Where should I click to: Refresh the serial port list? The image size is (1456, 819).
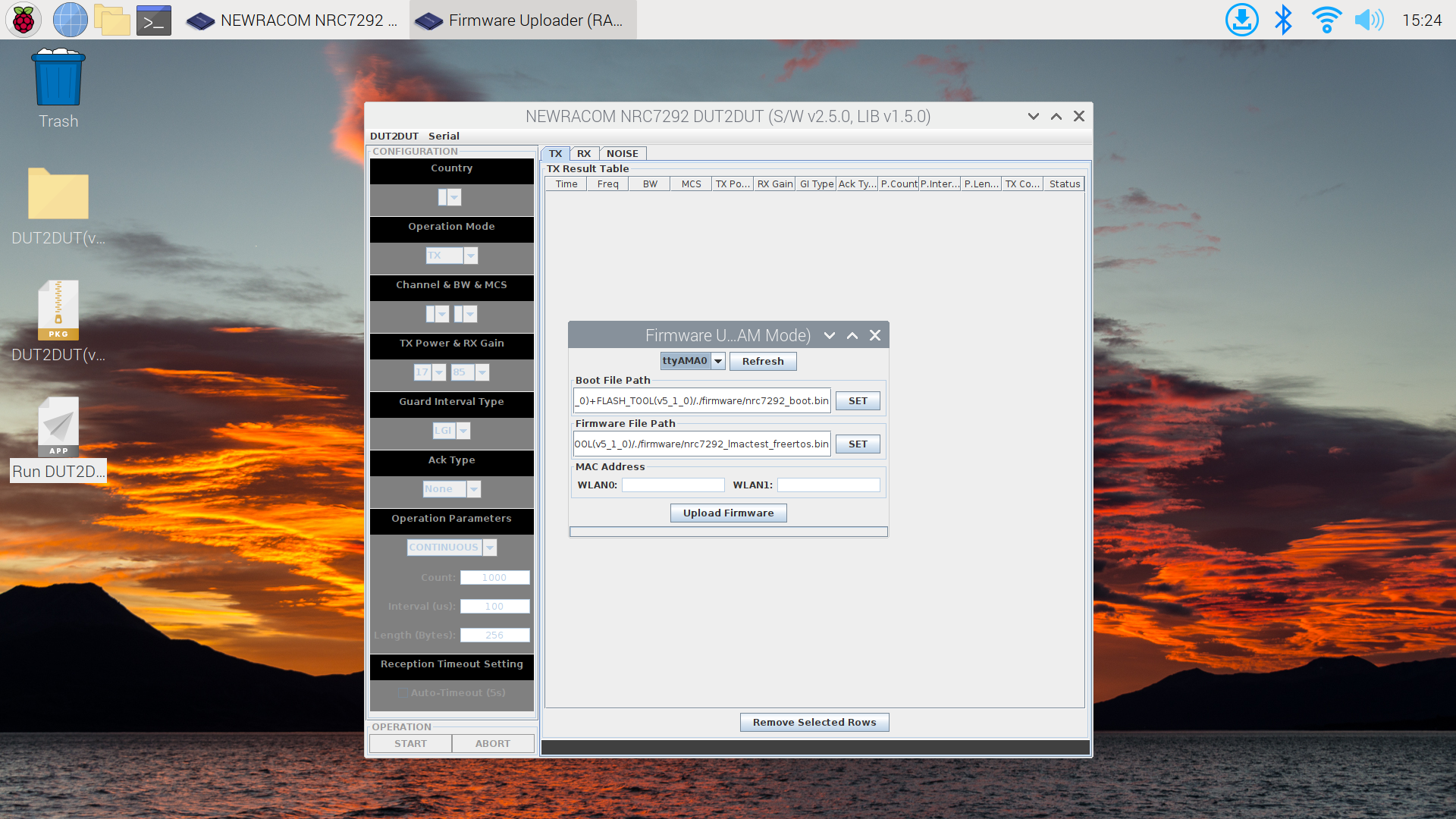[x=763, y=361]
